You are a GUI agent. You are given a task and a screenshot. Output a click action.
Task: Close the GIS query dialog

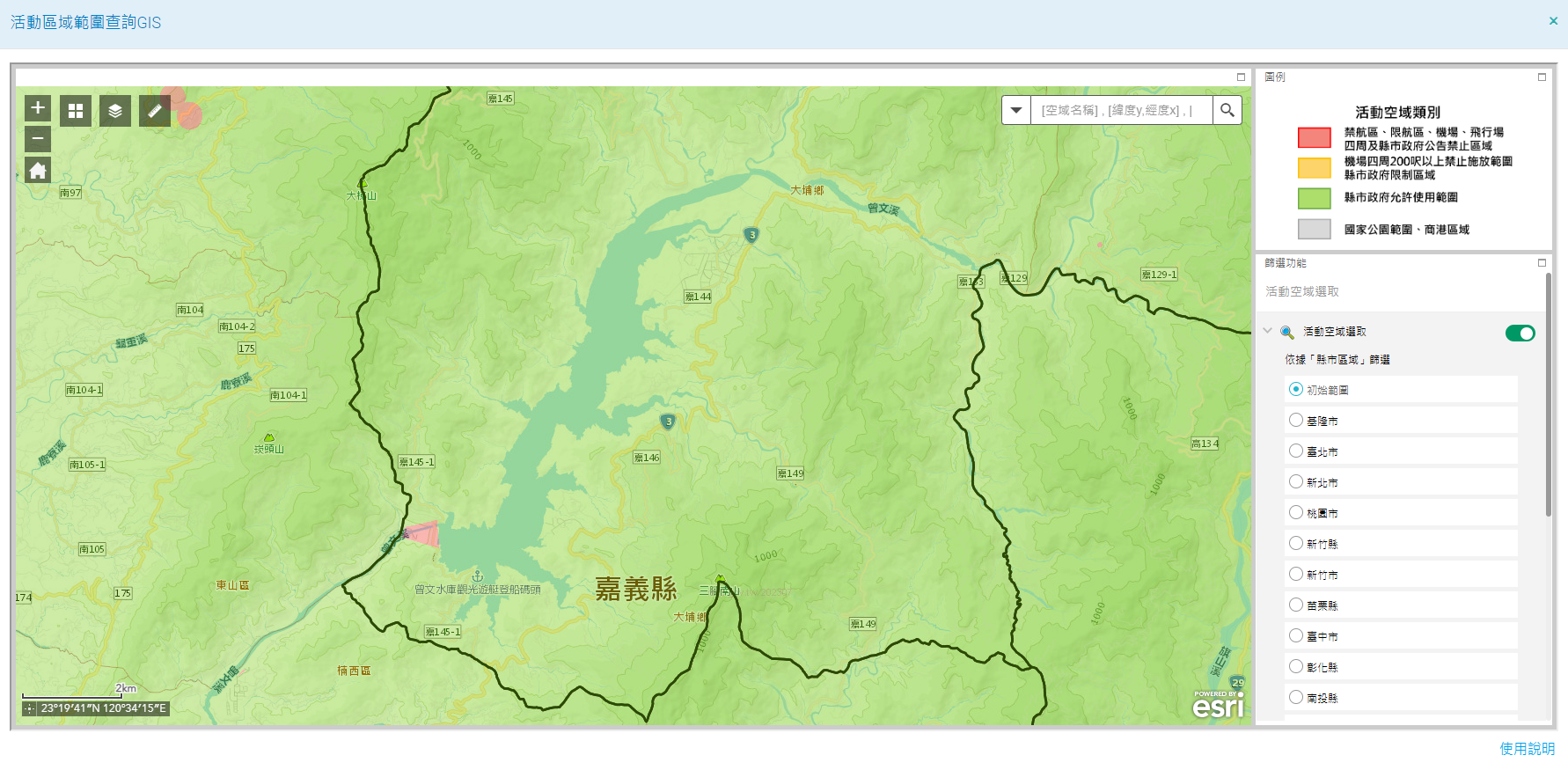1553,21
